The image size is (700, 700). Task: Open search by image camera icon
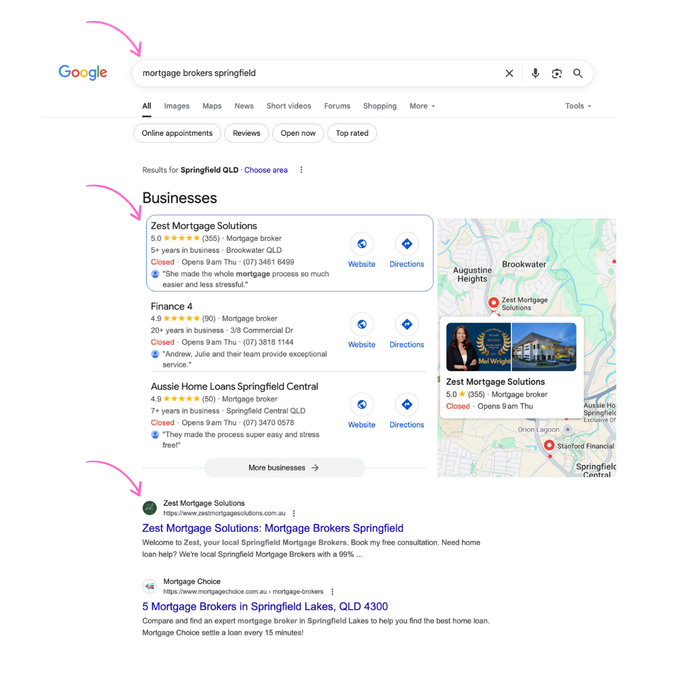click(x=556, y=73)
